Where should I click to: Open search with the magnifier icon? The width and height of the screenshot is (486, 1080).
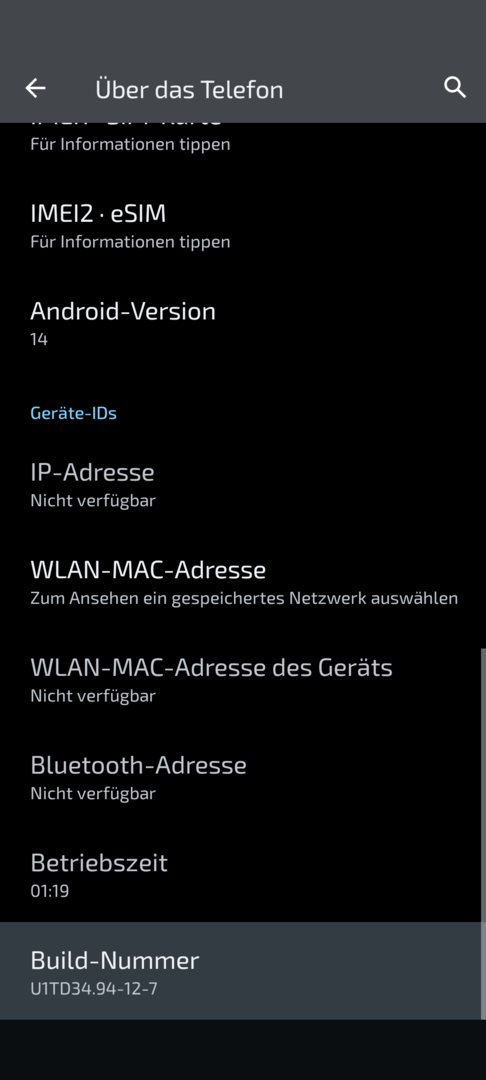point(455,87)
